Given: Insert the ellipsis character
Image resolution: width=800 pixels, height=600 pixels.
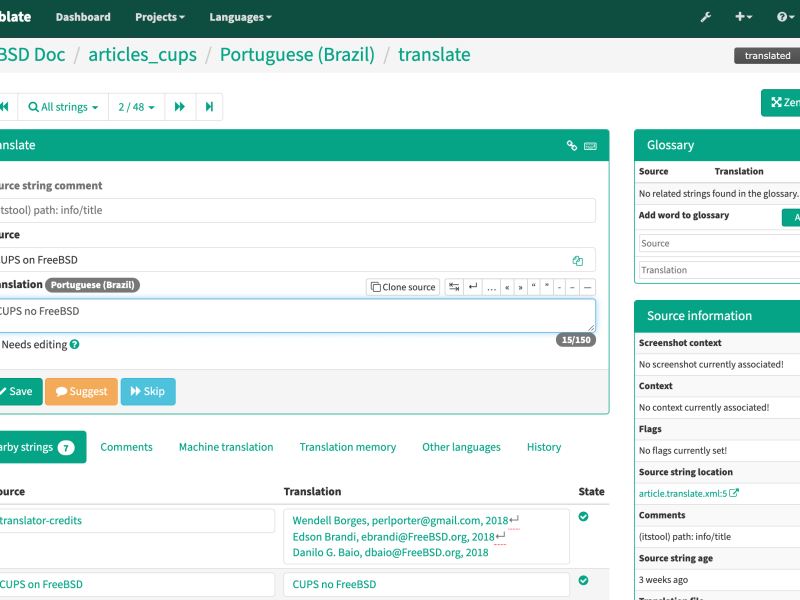Looking at the screenshot, I should pos(491,287).
